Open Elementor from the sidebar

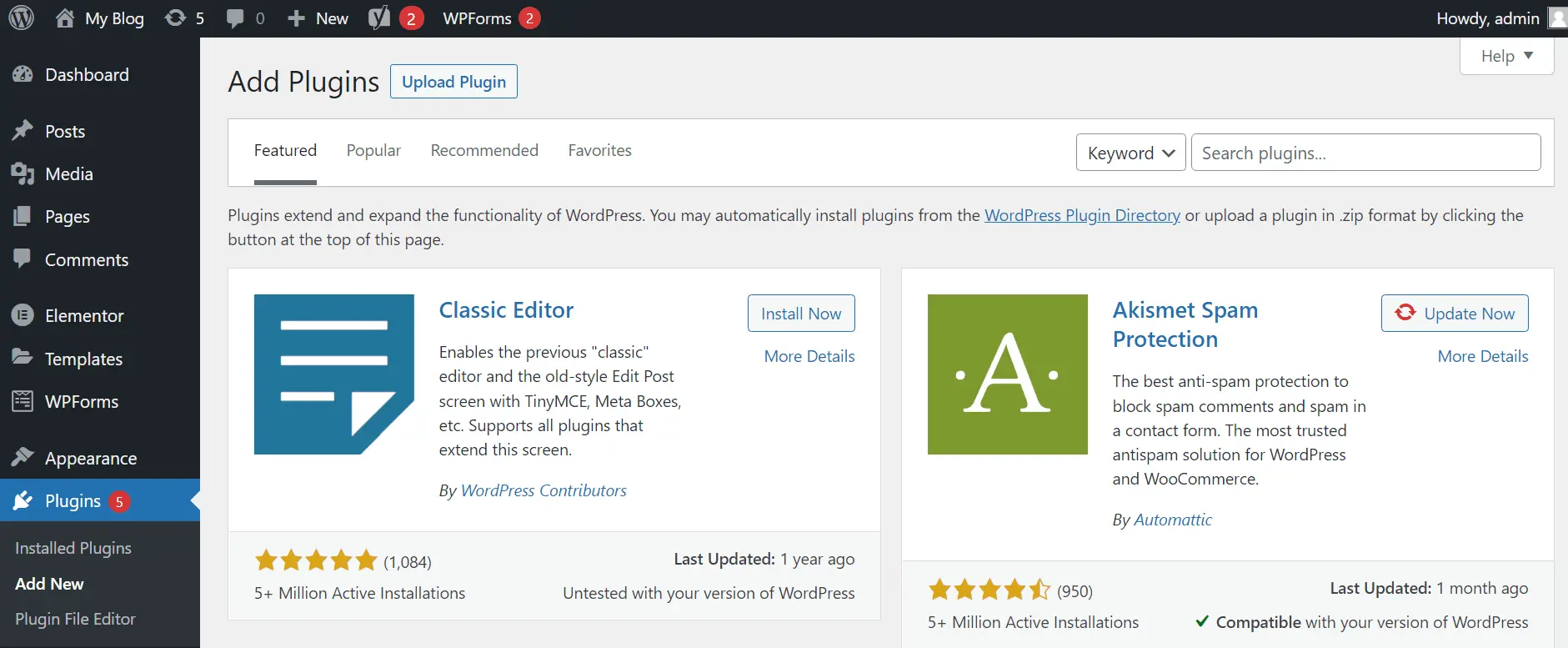(x=83, y=316)
